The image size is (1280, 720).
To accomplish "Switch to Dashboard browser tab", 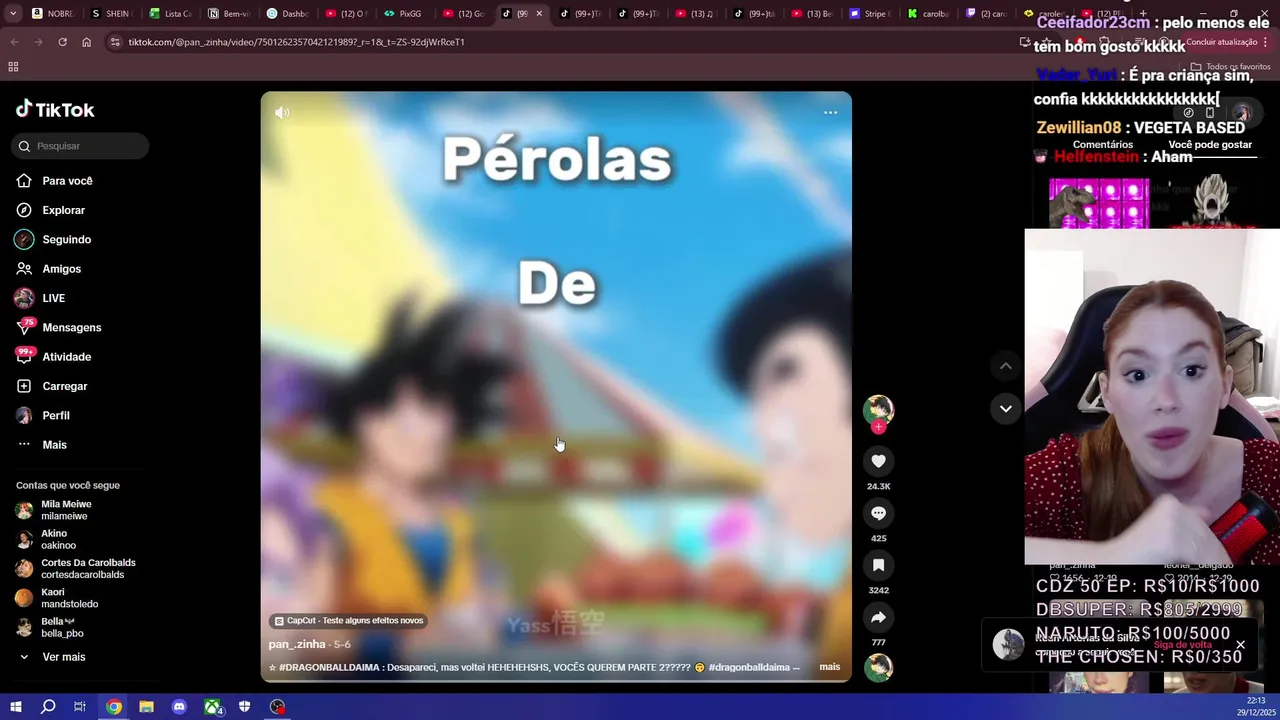I will tap(287, 14).
